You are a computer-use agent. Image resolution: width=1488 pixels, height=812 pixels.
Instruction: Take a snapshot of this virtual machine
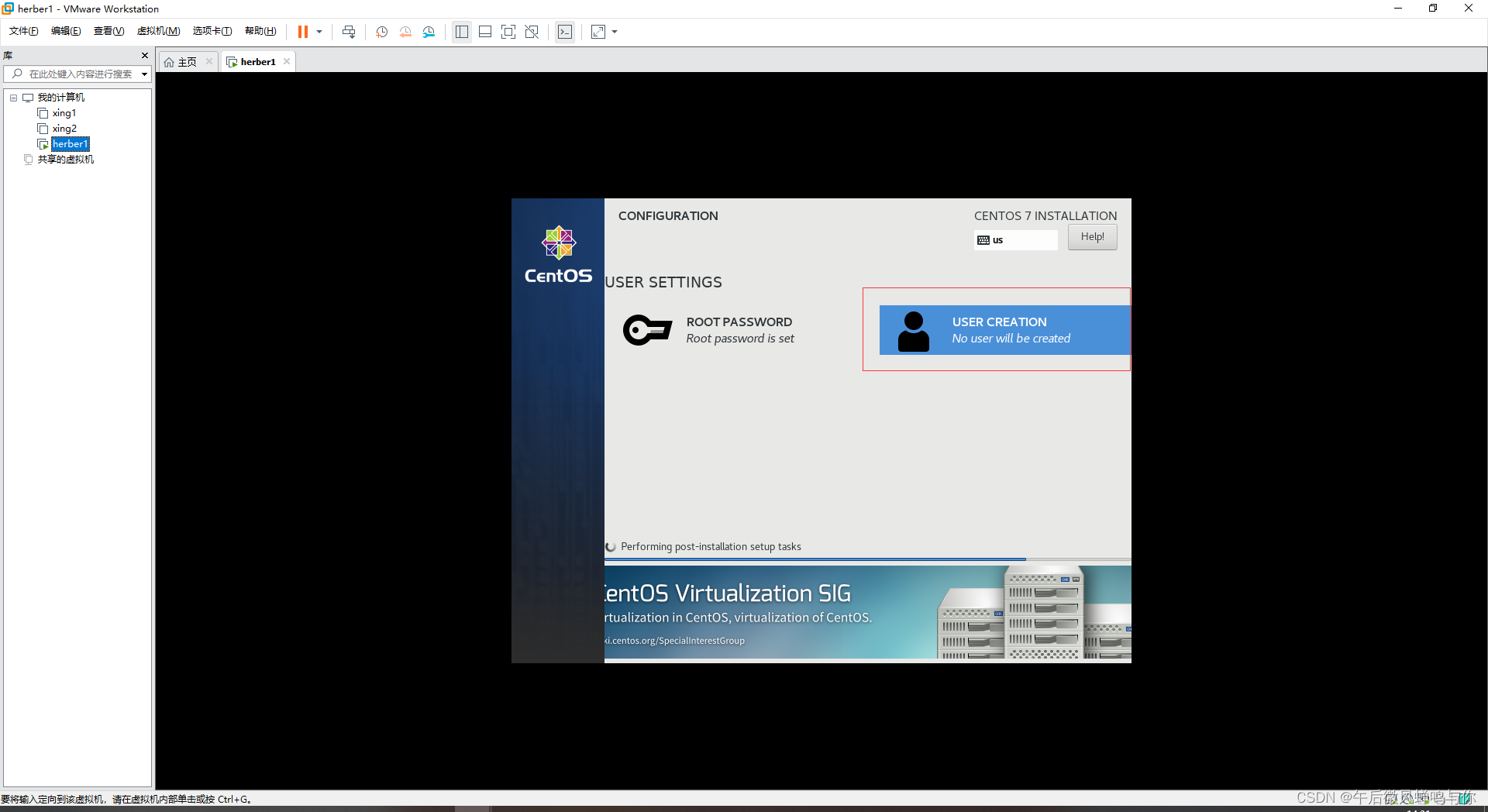click(382, 32)
